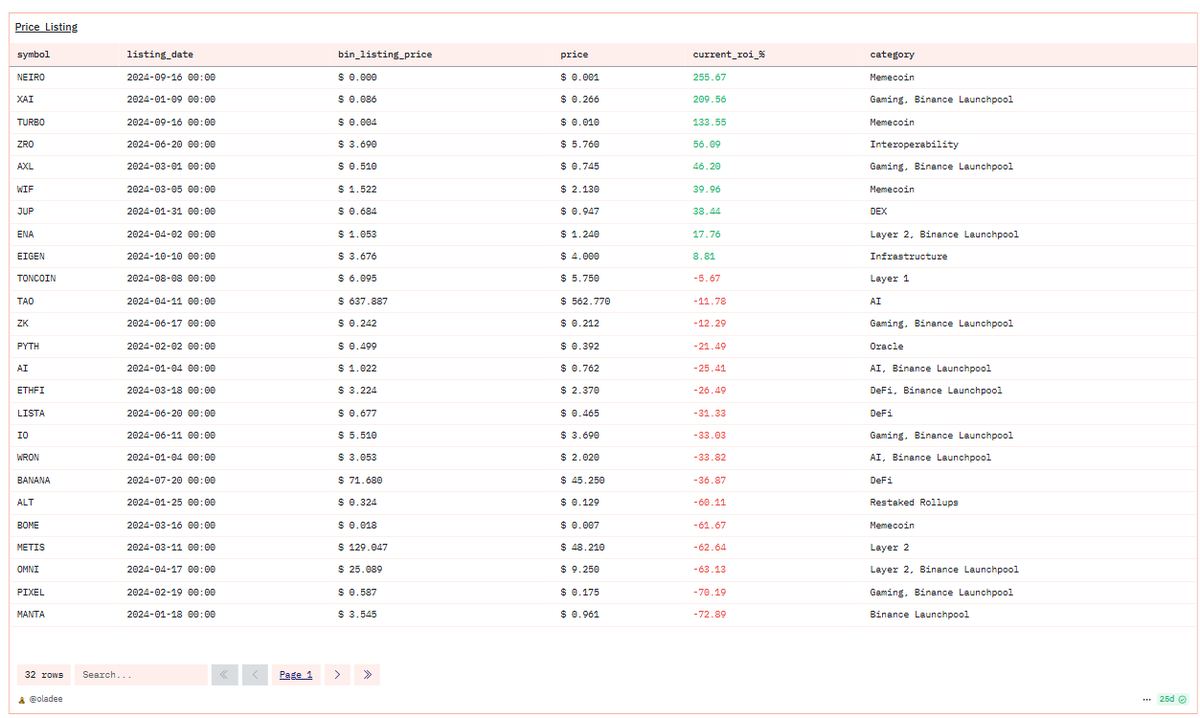This screenshot has width=1200, height=718.
Task: Click the 133.55 ROI value
Action: [710, 122]
